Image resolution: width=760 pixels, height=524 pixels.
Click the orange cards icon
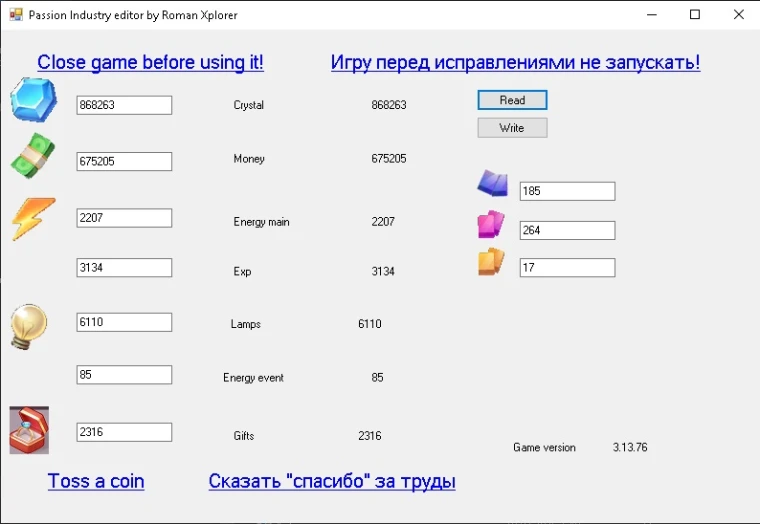coord(491,262)
